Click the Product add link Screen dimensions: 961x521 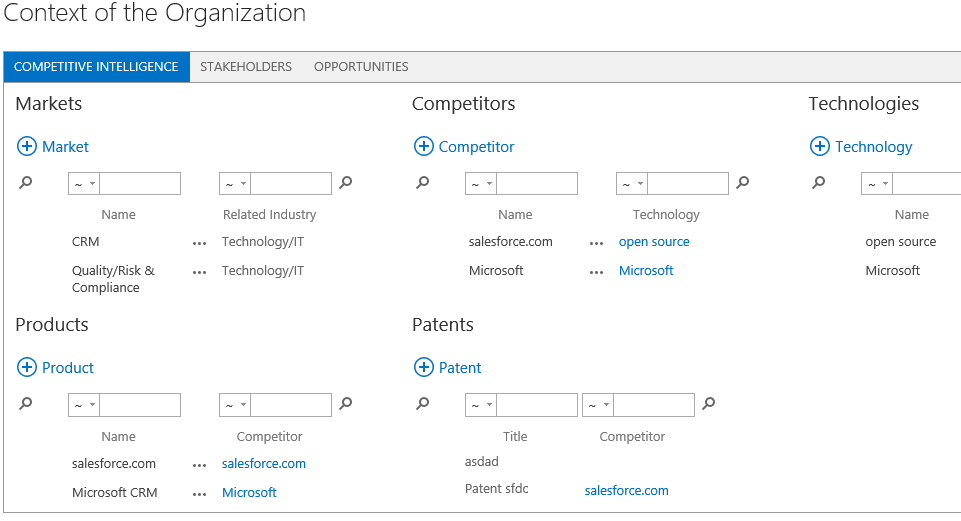coord(68,367)
